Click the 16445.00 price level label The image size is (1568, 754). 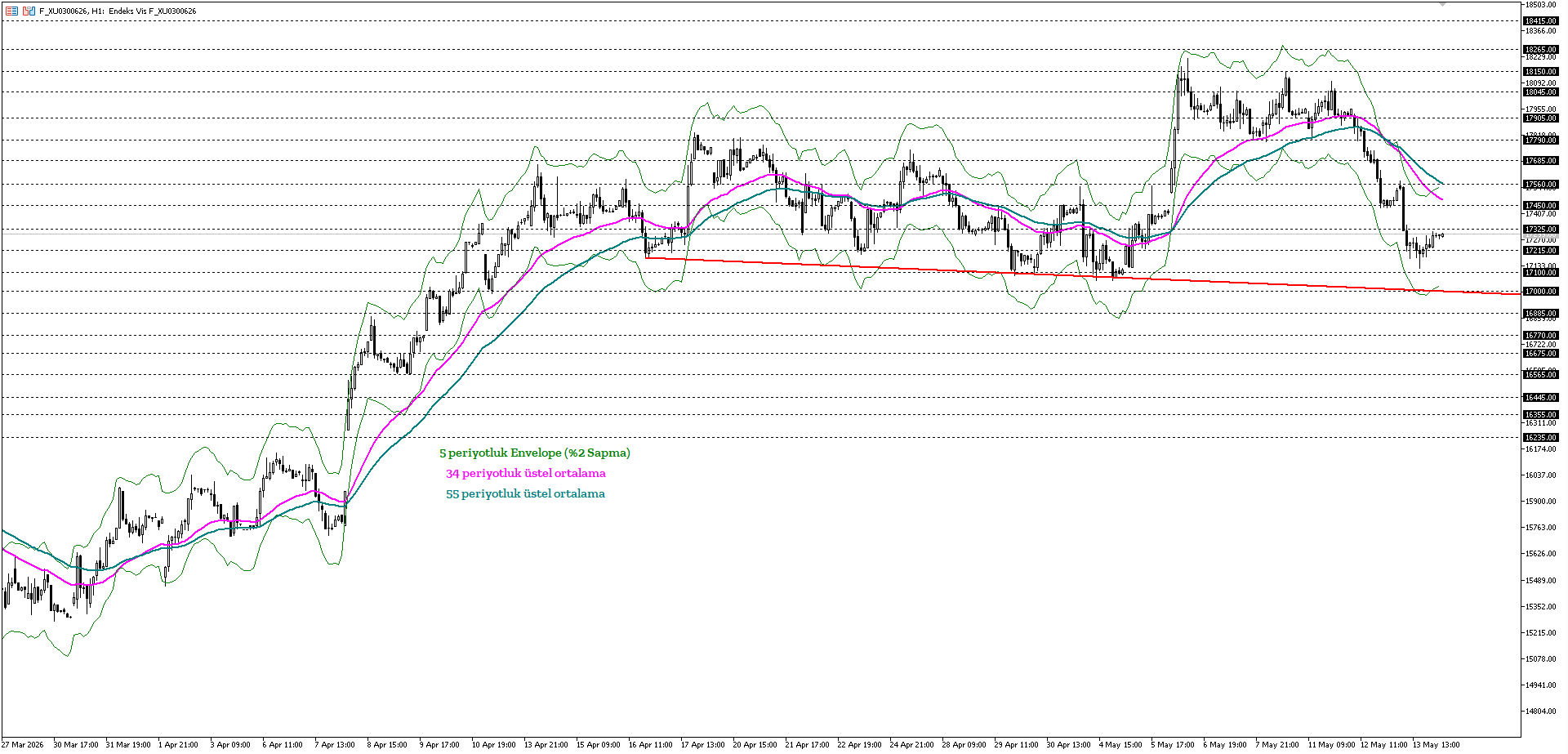coord(1540,398)
